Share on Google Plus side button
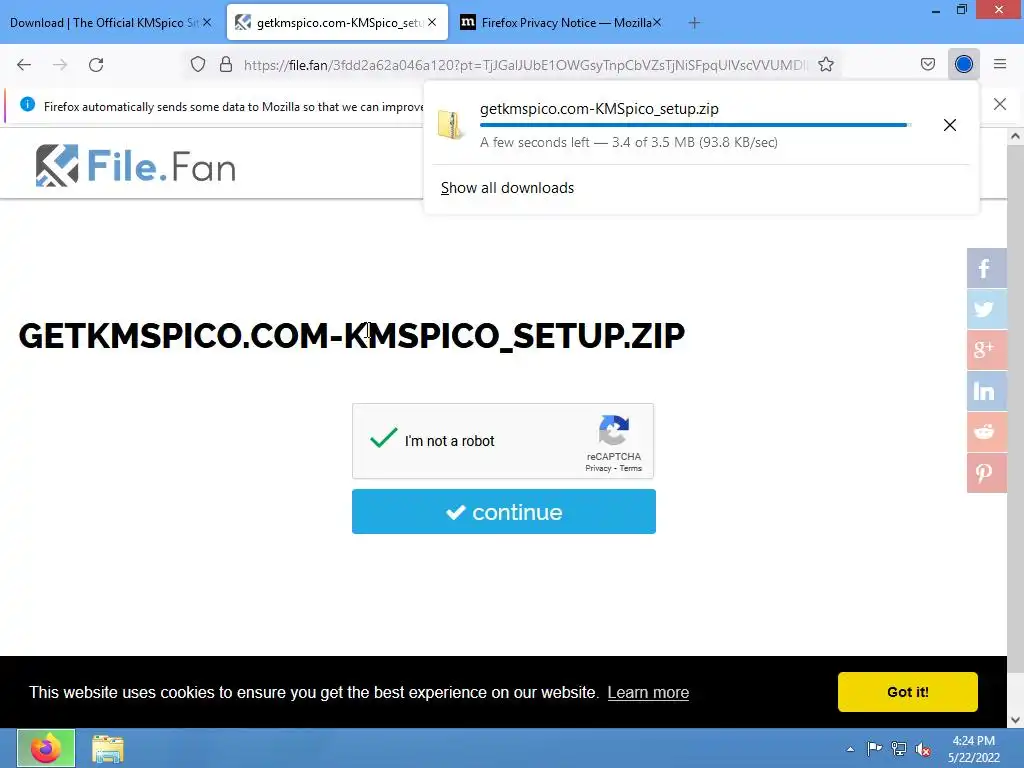The width and height of the screenshot is (1024, 768). coord(986,350)
